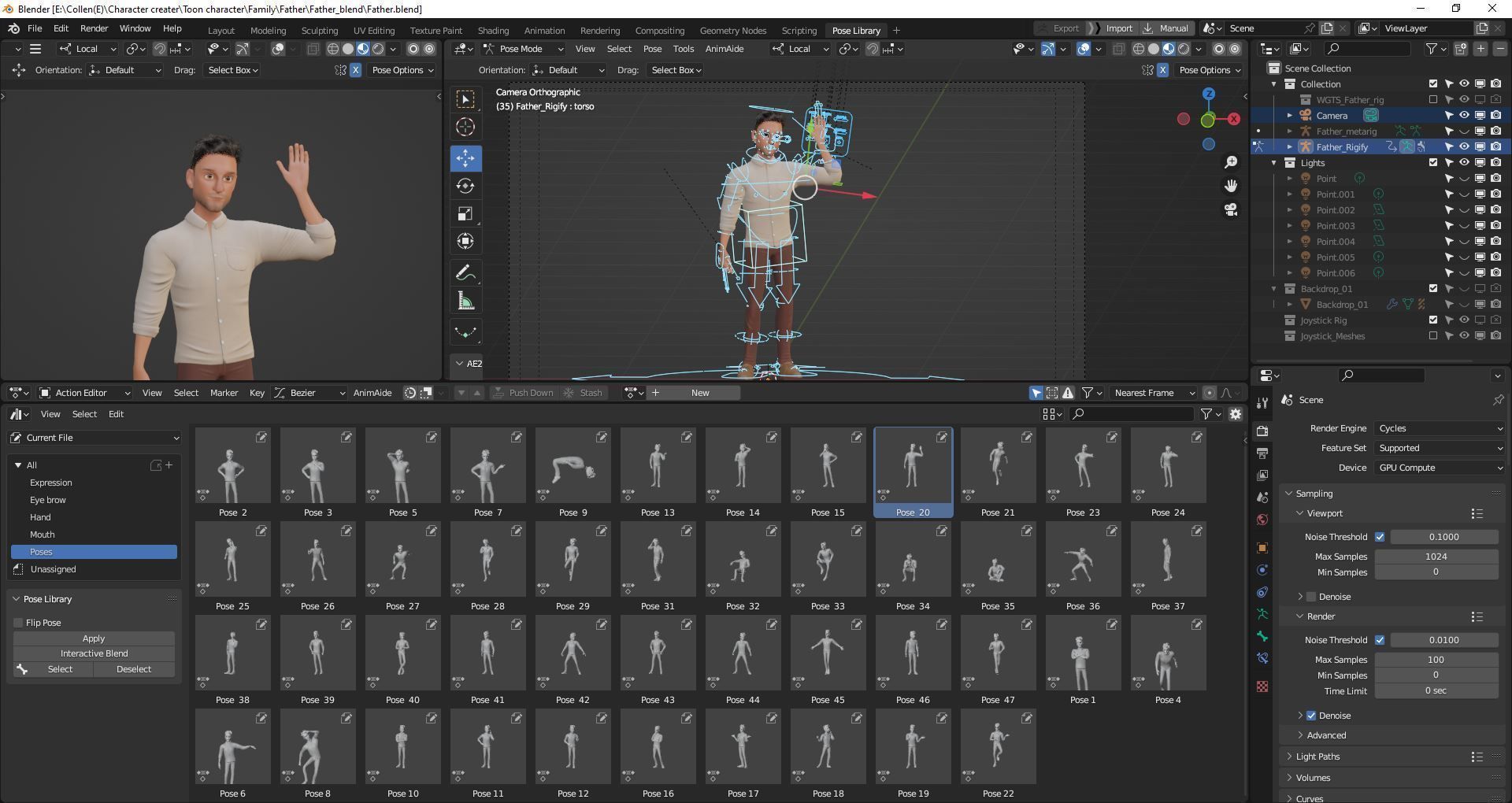
Task: Switch to the Geometry Nodes workspace tab
Action: pos(732,31)
